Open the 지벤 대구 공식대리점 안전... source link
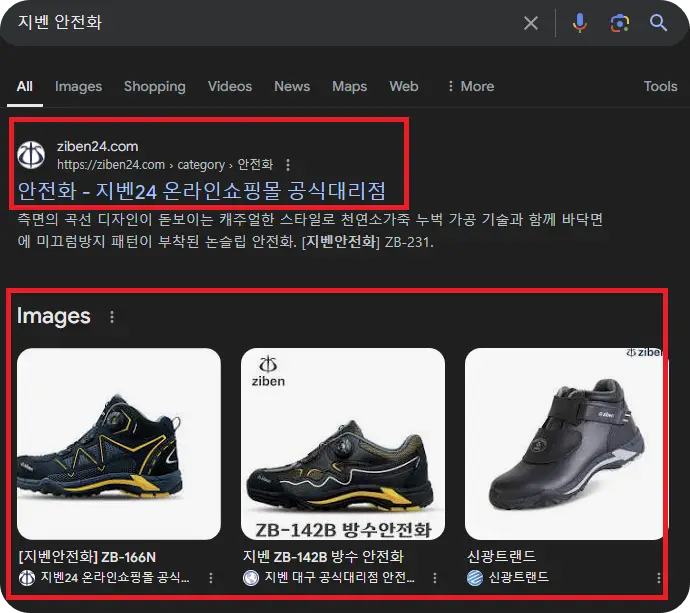The height and width of the screenshot is (613, 690). [x=339, y=577]
